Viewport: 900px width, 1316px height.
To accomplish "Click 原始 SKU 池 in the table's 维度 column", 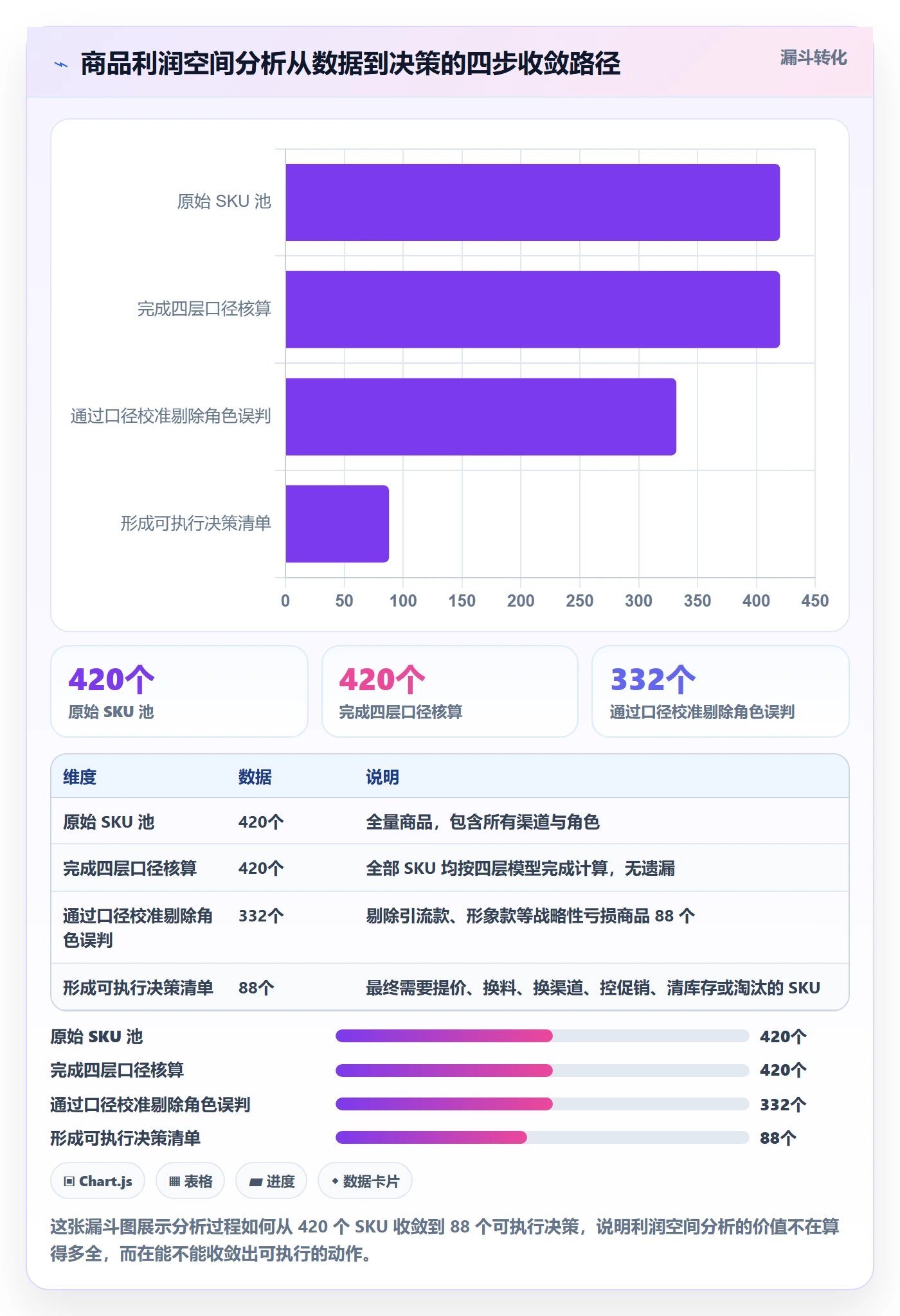I will tap(109, 822).
